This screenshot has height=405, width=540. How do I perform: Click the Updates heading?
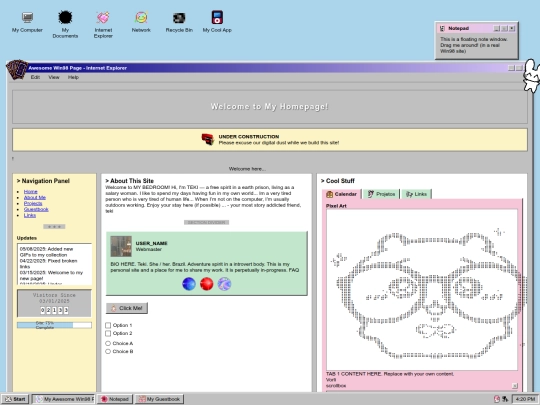click(x=27, y=238)
